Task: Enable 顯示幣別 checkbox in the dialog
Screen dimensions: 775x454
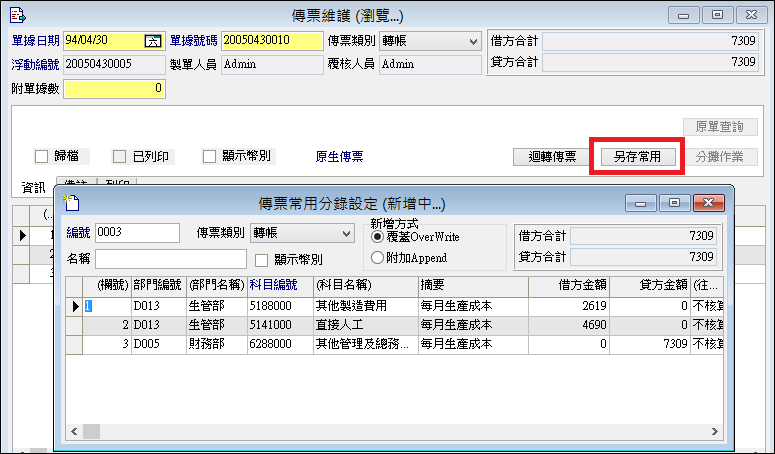Action: pyautogui.click(x=262, y=260)
